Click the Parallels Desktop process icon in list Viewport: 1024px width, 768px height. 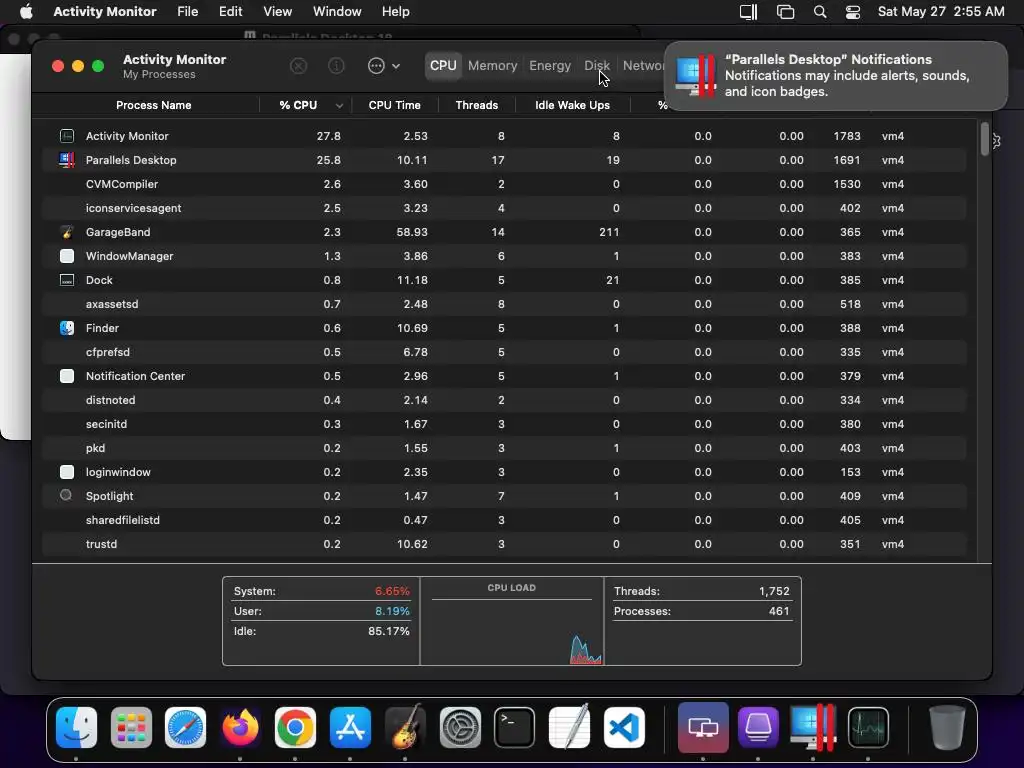pos(67,160)
